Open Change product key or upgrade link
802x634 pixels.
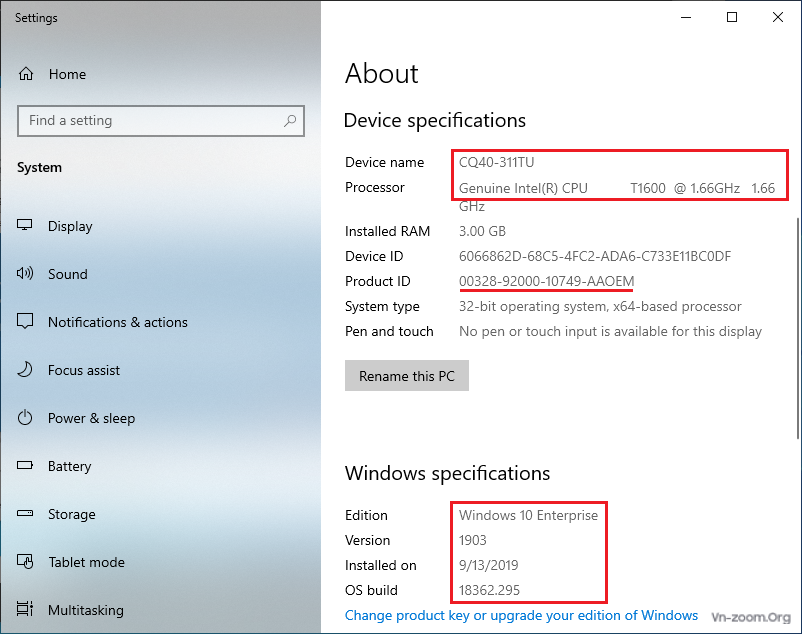[521, 615]
